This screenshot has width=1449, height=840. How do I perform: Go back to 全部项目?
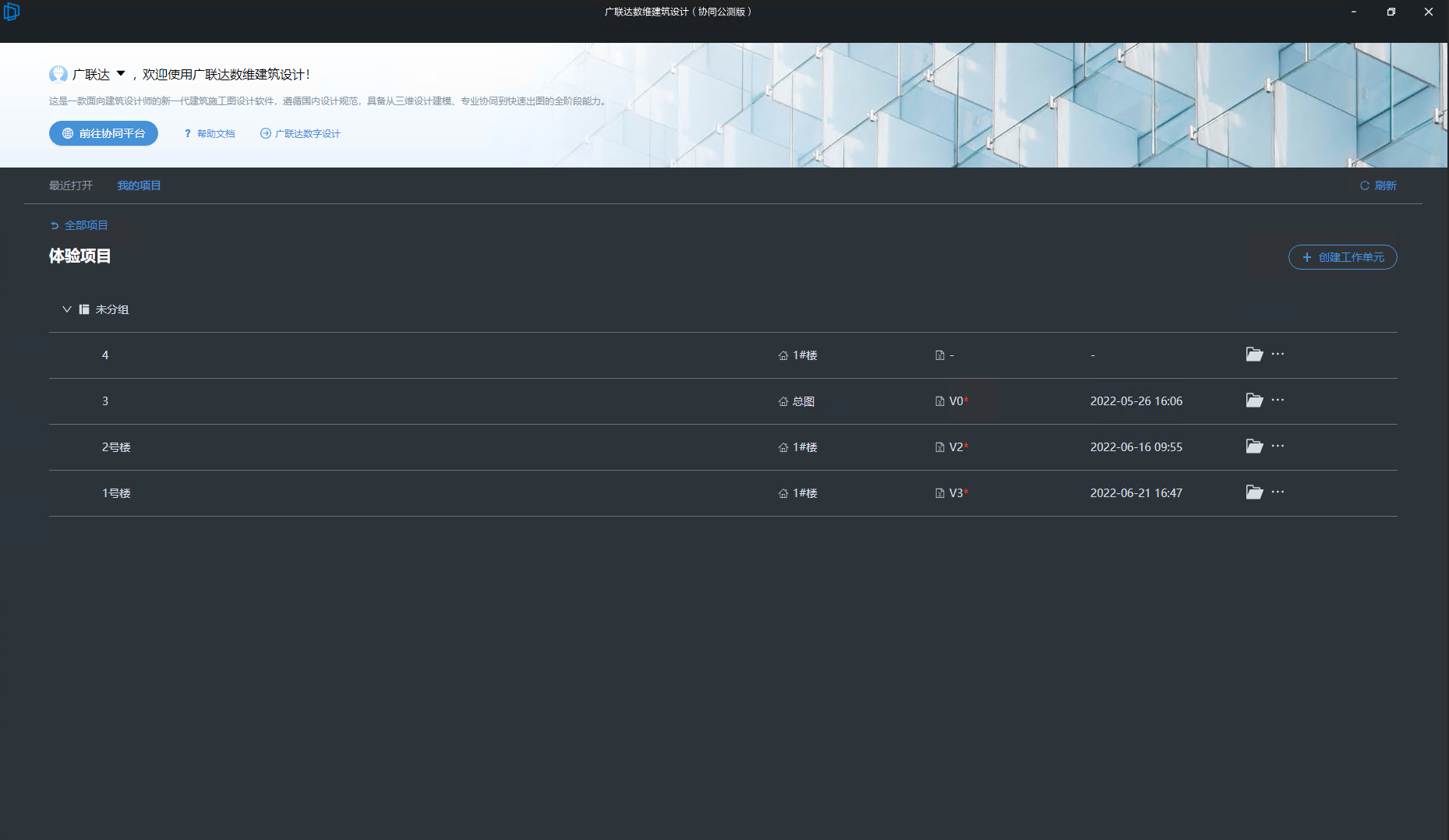pyautogui.click(x=79, y=225)
